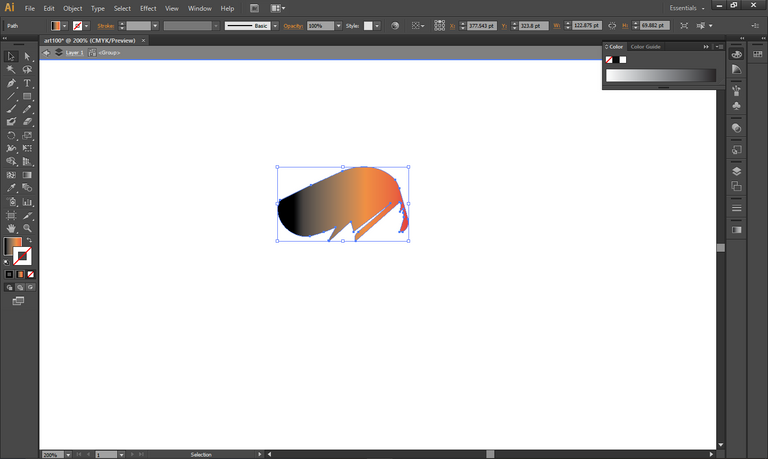Image resolution: width=768 pixels, height=459 pixels.
Task: Select the Direct Selection tool
Action: [x=27, y=56]
